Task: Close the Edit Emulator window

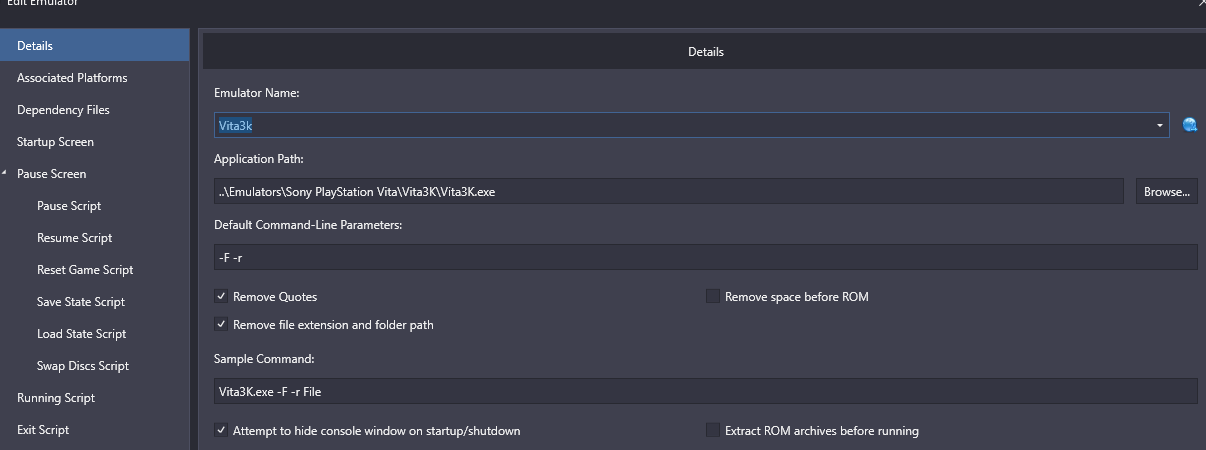Action: (1201, 3)
